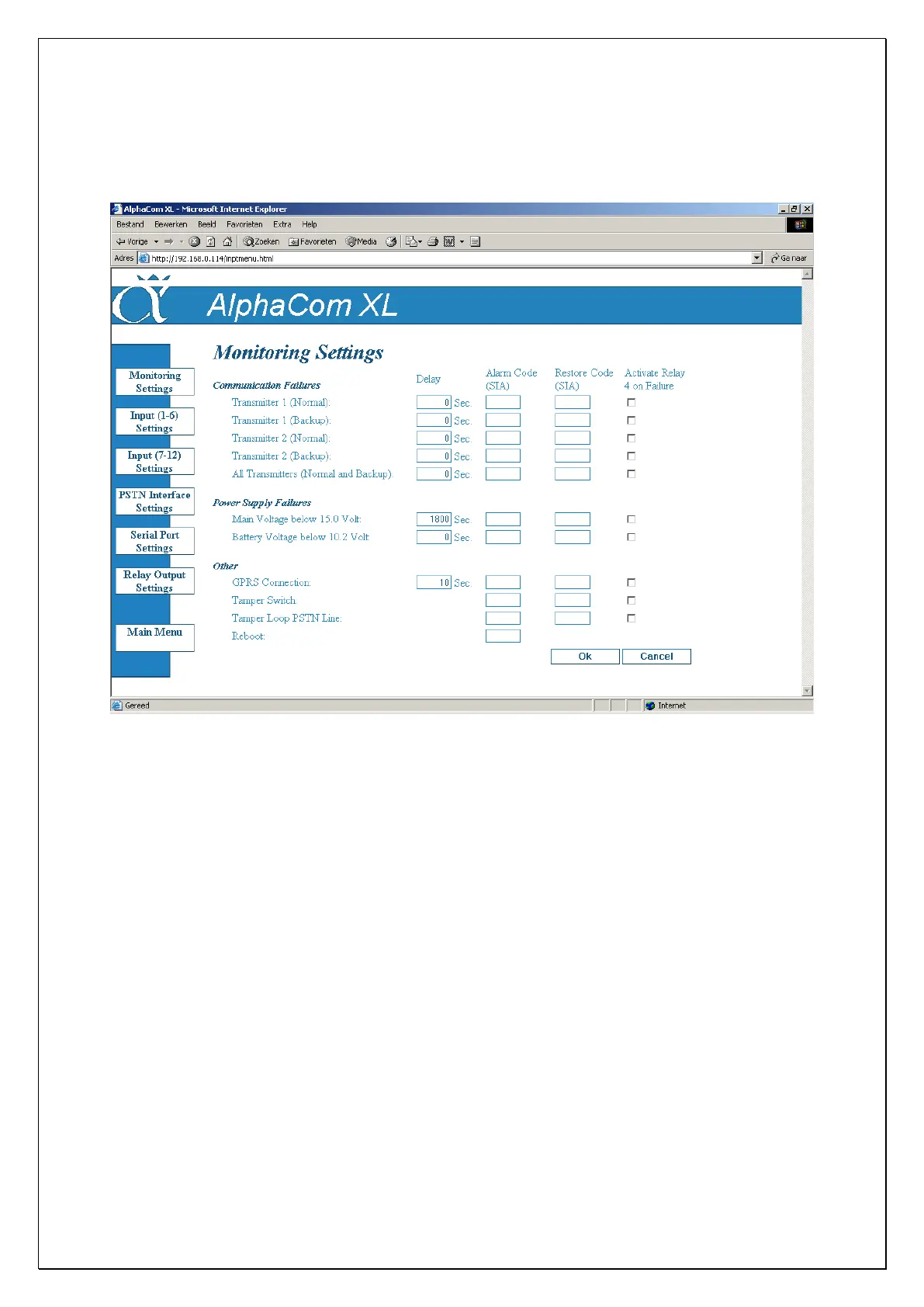Open the Edit button dropdown arrow
924x1307 pixels.
click(462, 241)
